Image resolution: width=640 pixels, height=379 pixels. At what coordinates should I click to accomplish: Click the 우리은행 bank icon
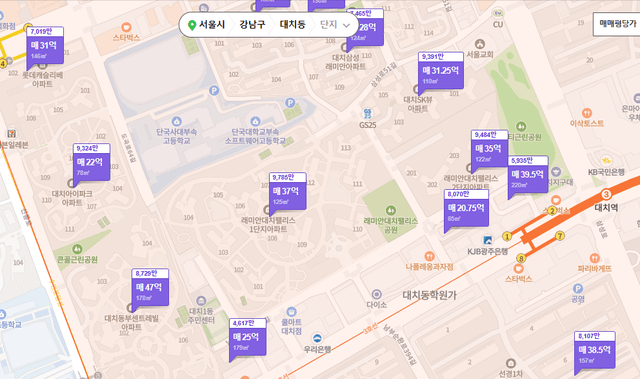pos(317,338)
